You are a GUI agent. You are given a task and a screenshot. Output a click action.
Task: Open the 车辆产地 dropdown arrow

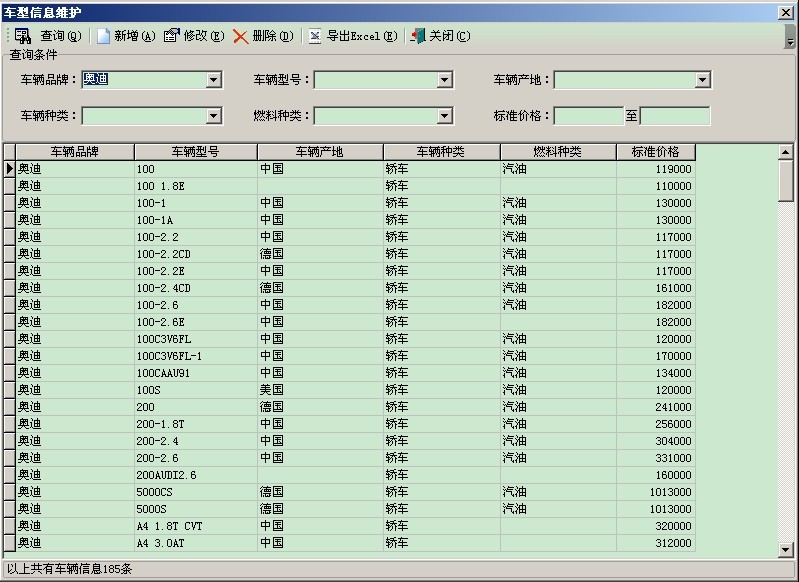pyautogui.click(x=703, y=80)
